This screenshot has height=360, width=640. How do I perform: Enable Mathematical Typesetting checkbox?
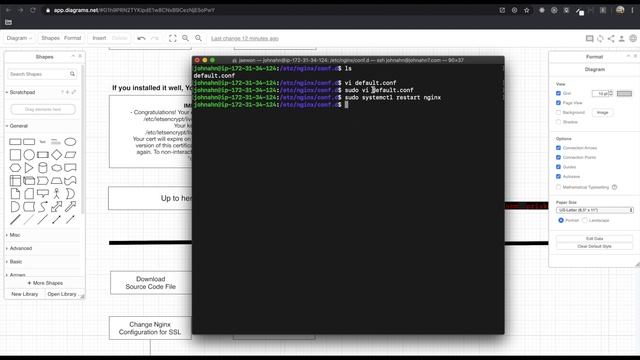tap(558, 187)
